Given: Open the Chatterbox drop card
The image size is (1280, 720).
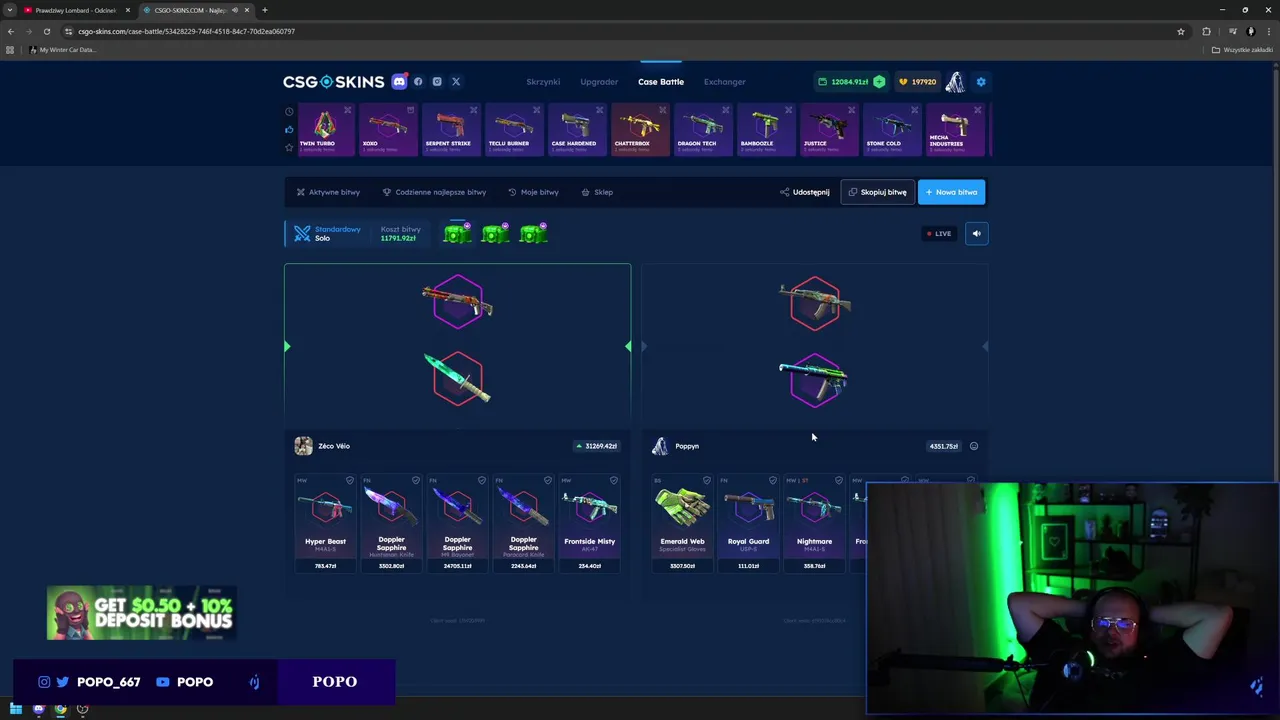Looking at the screenshot, I should 639,130.
